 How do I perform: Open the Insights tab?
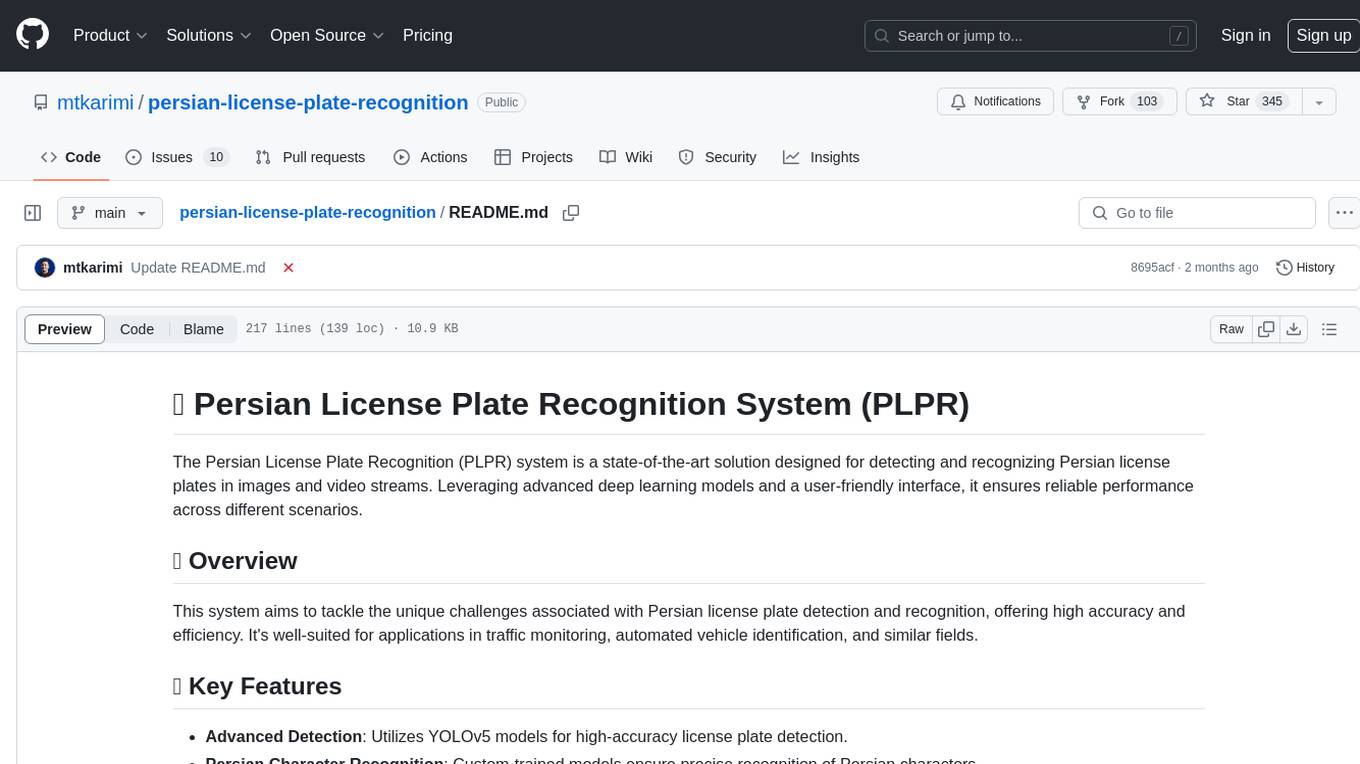(821, 157)
